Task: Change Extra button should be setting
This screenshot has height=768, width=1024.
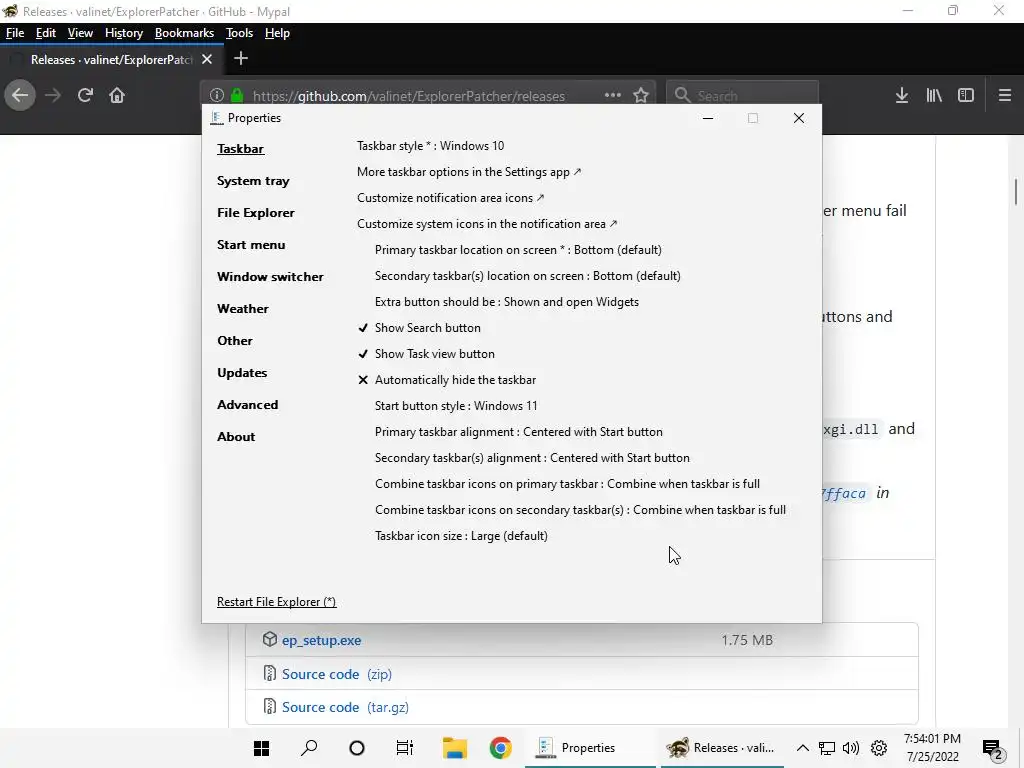Action: [x=507, y=302]
